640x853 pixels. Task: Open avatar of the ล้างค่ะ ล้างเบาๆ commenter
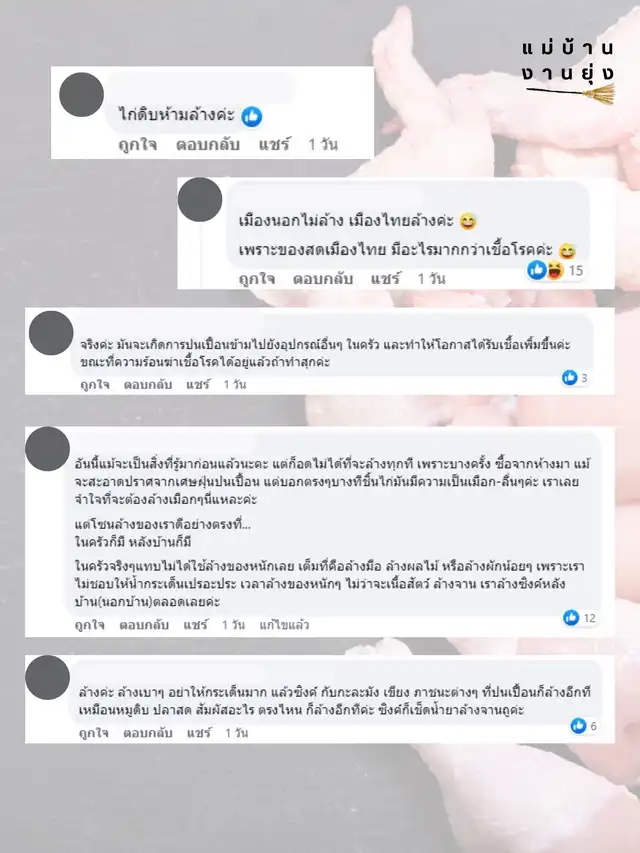(x=47, y=677)
